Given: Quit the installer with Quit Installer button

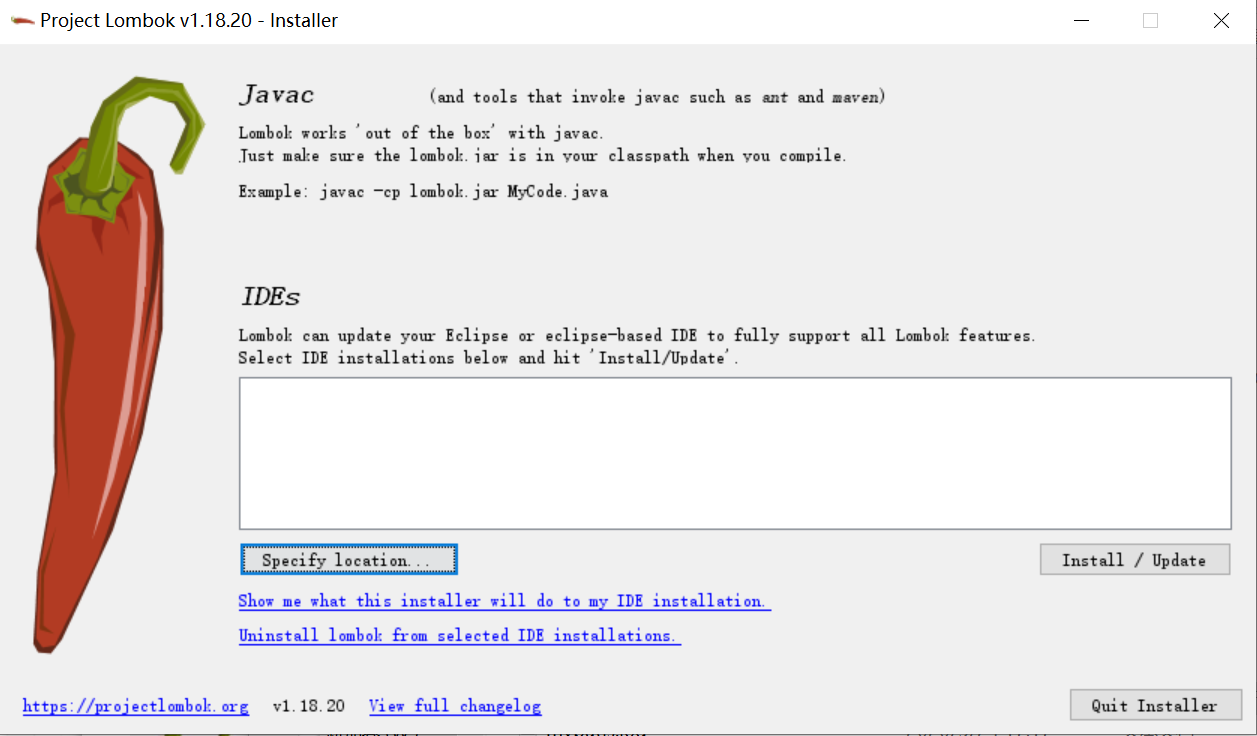Looking at the screenshot, I should click(1155, 705).
